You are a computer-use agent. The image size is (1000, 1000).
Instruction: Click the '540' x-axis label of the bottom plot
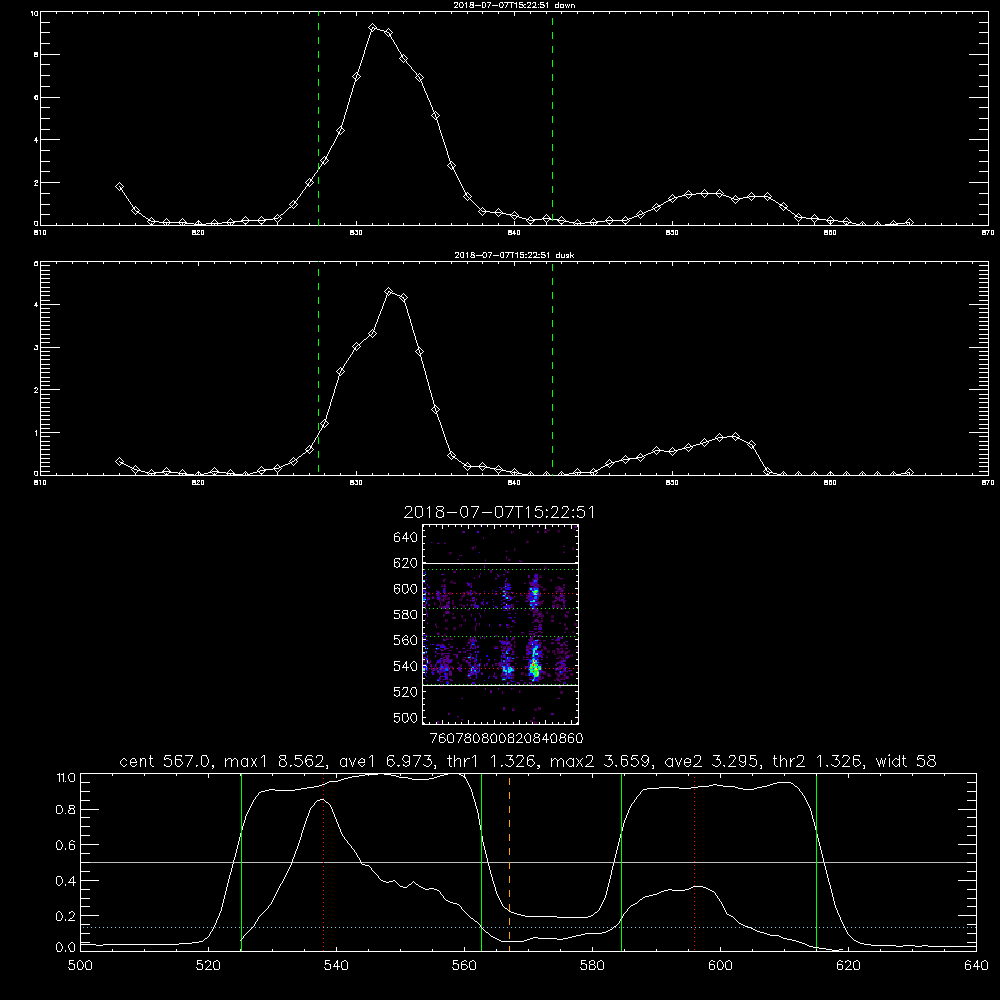coord(336,966)
